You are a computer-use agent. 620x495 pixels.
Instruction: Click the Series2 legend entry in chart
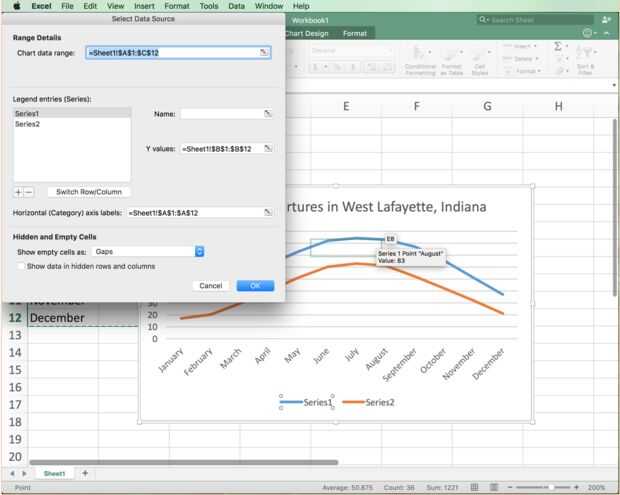pyautogui.click(x=369, y=402)
